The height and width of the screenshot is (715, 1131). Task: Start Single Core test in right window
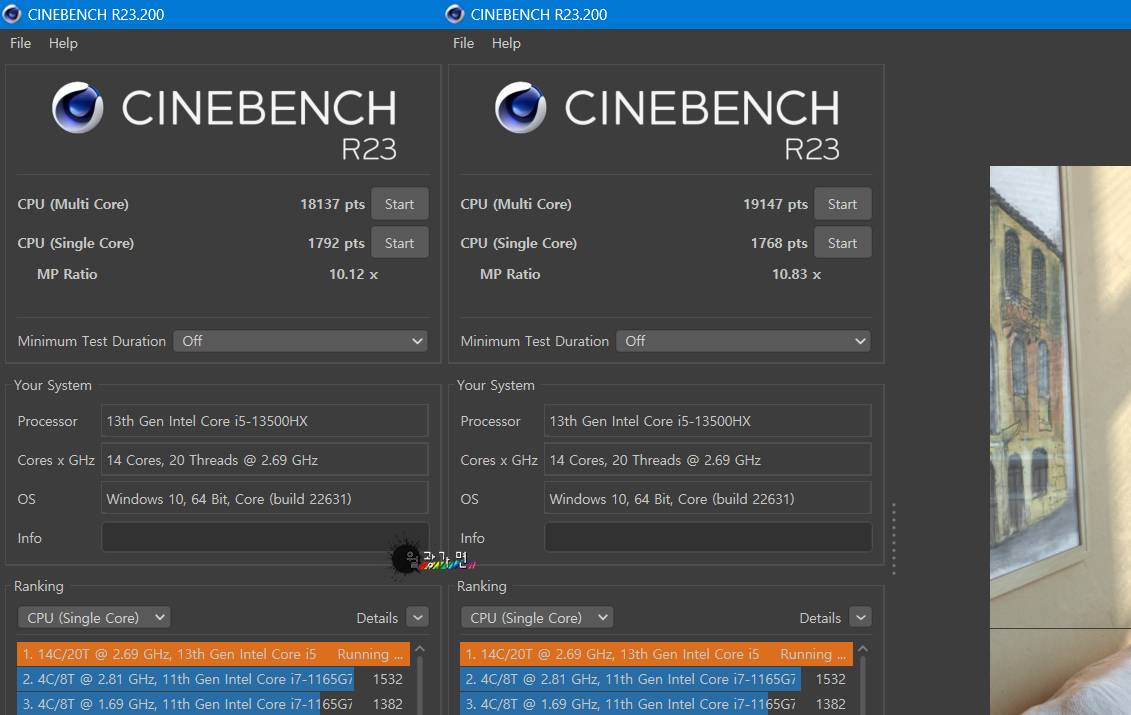coord(842,243)
